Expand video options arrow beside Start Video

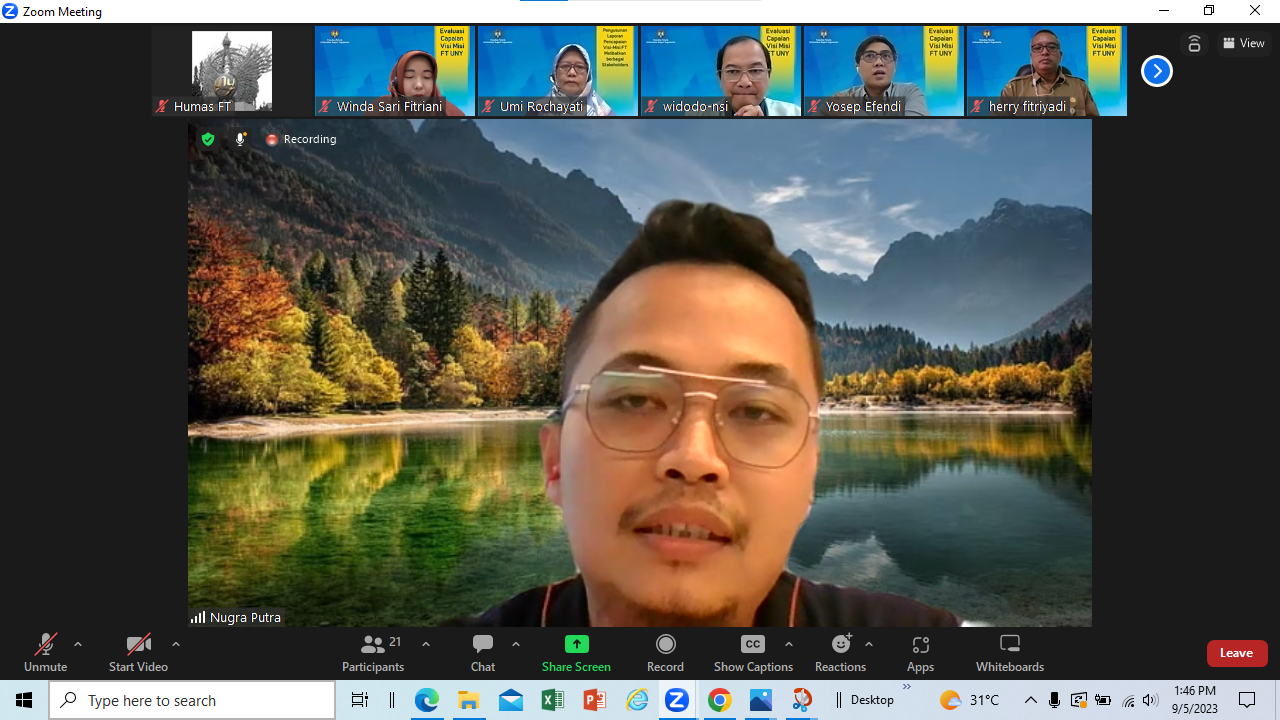coord(176,644)
